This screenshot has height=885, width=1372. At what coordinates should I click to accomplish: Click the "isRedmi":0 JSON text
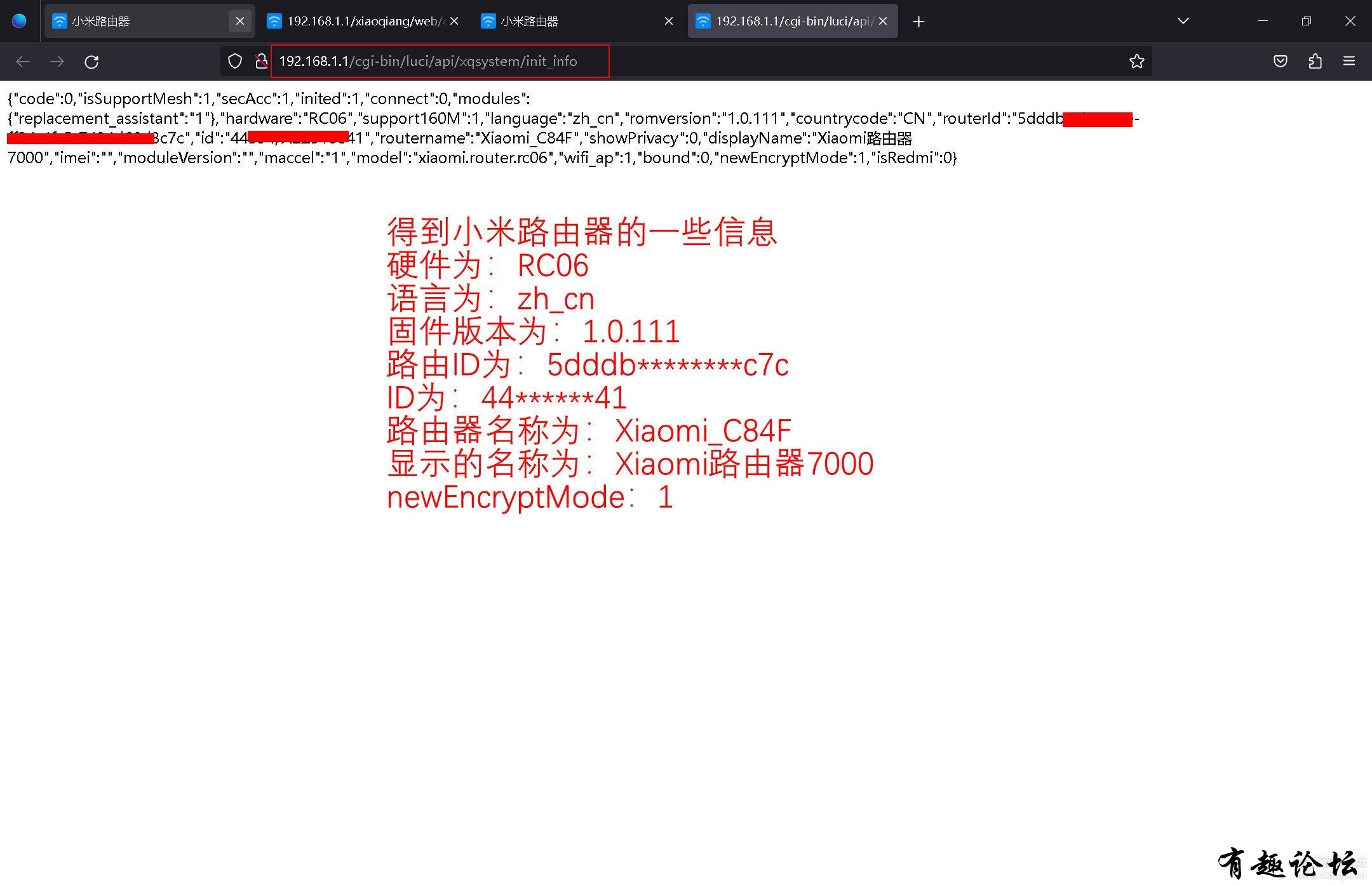pos(911,158)
